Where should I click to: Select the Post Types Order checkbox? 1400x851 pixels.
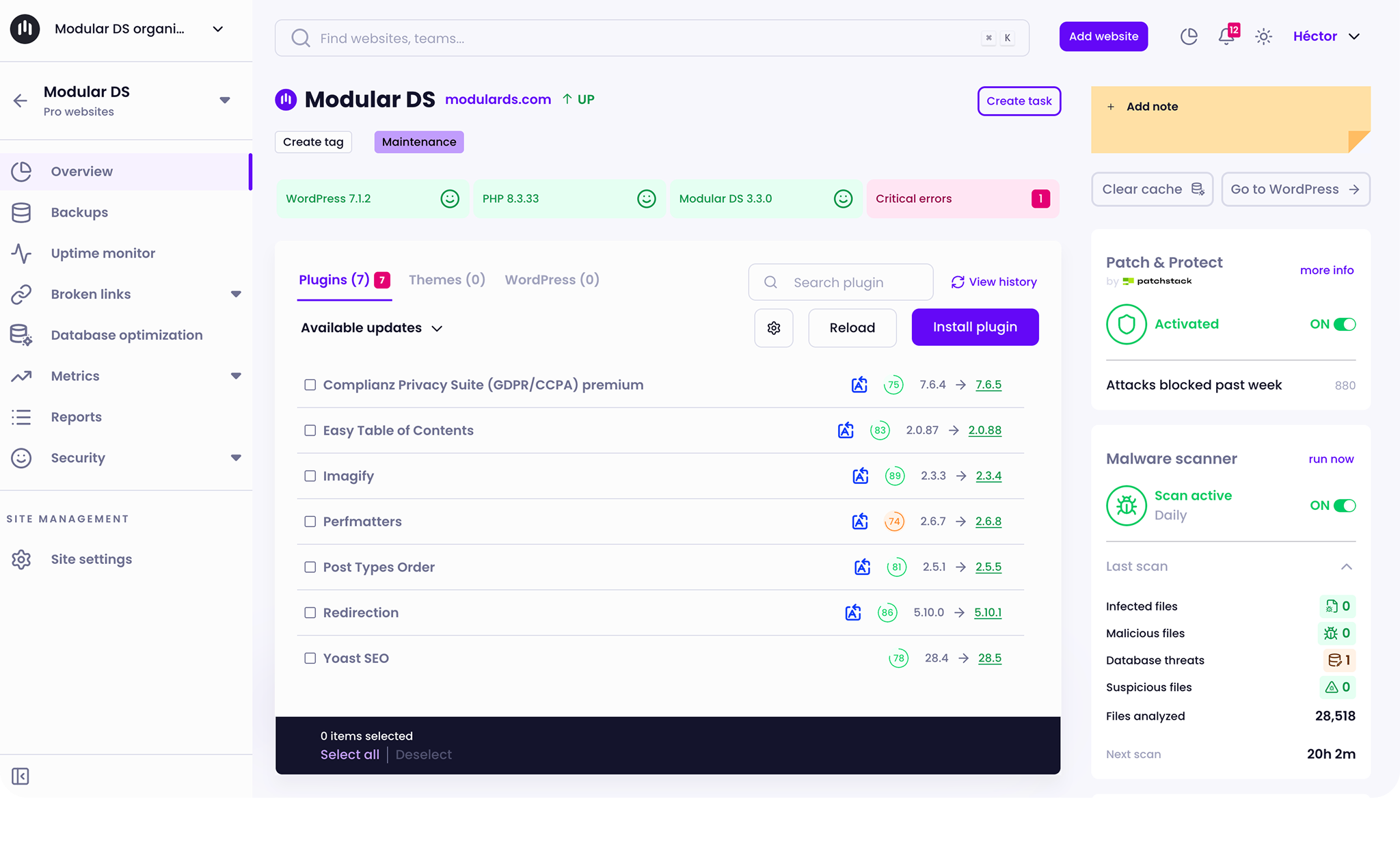310,567
